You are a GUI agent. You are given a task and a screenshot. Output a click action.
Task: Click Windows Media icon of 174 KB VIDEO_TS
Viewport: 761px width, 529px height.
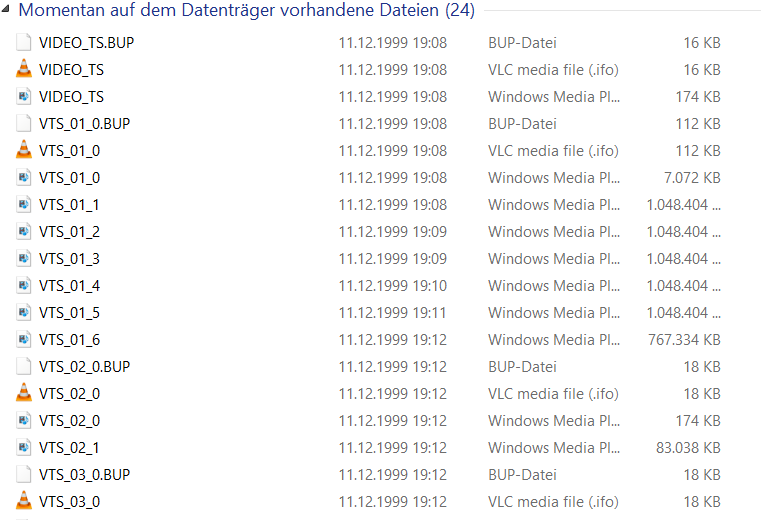(x=23, y=96)
